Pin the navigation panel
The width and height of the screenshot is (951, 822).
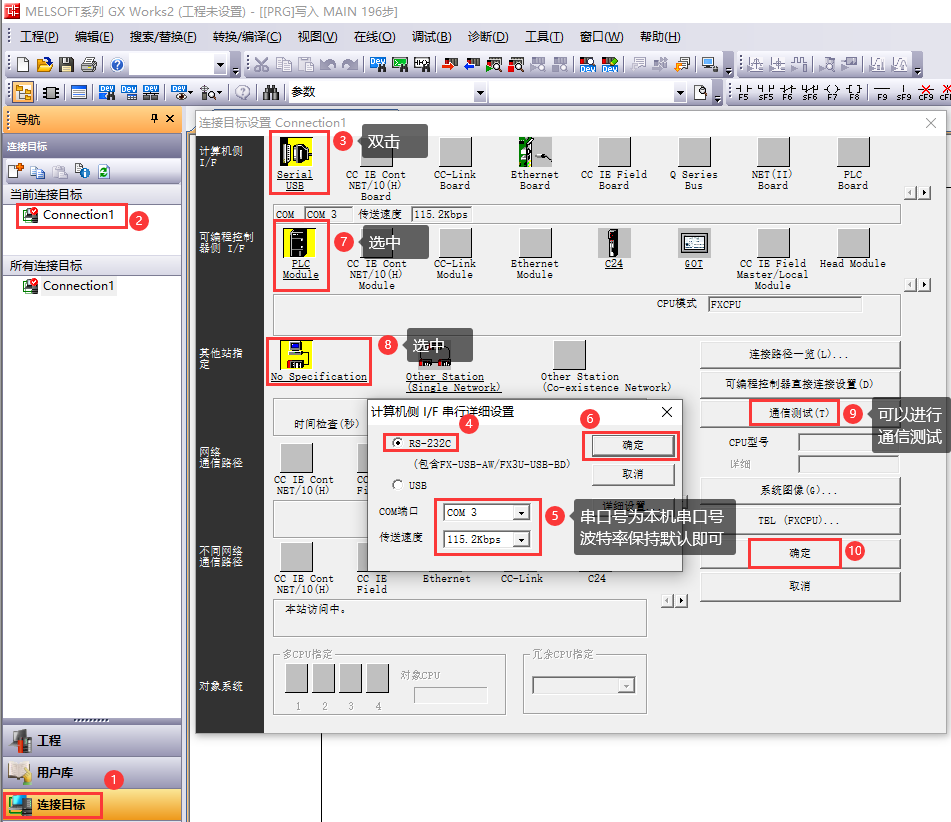point(154,119)
